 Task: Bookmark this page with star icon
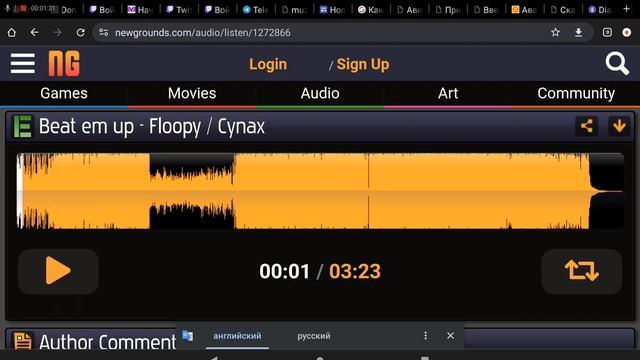tap(555, 33)
